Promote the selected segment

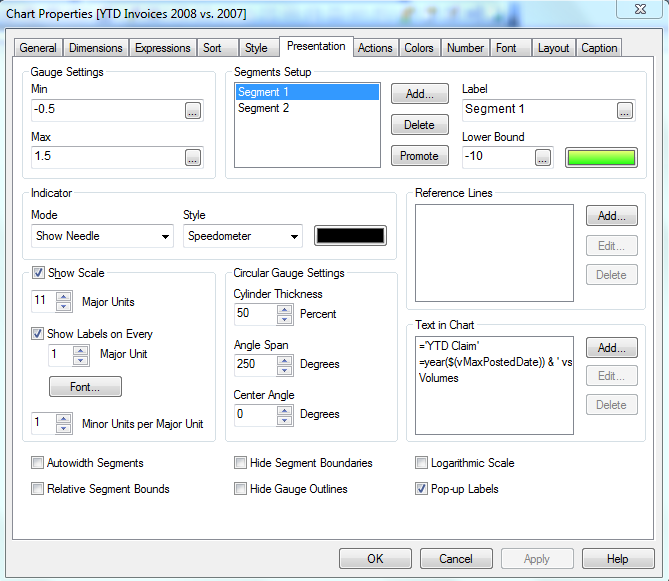420,156
